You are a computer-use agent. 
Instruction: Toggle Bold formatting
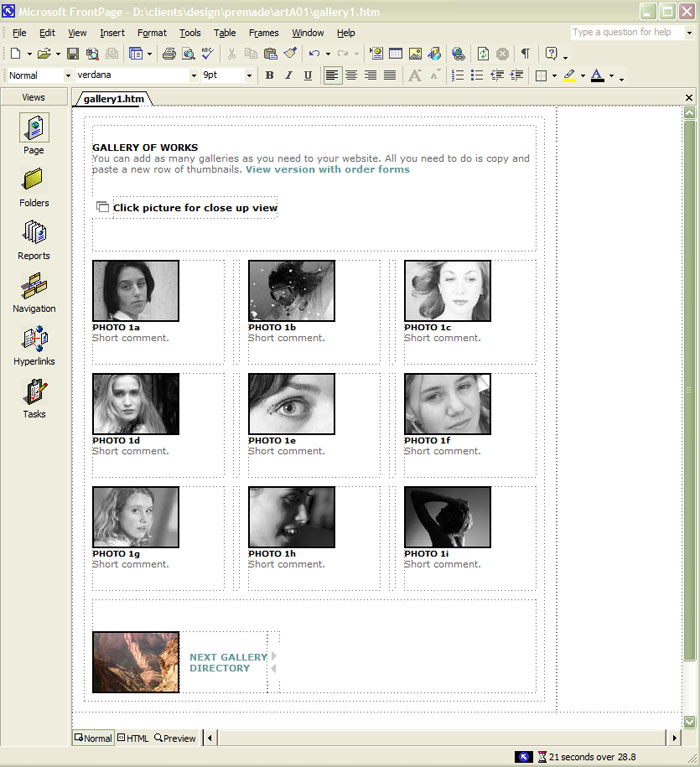pos(269,76)
